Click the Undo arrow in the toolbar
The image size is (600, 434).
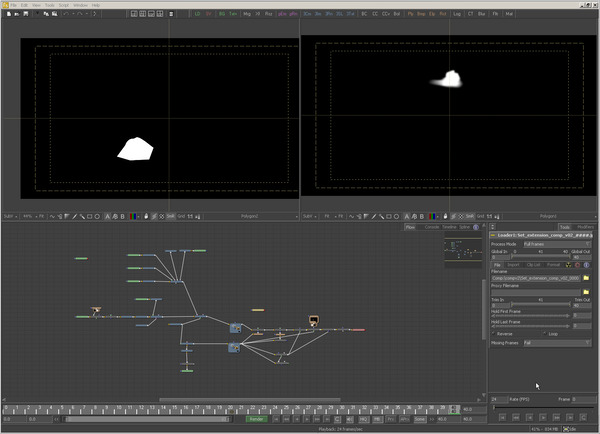tap(66, 14)
